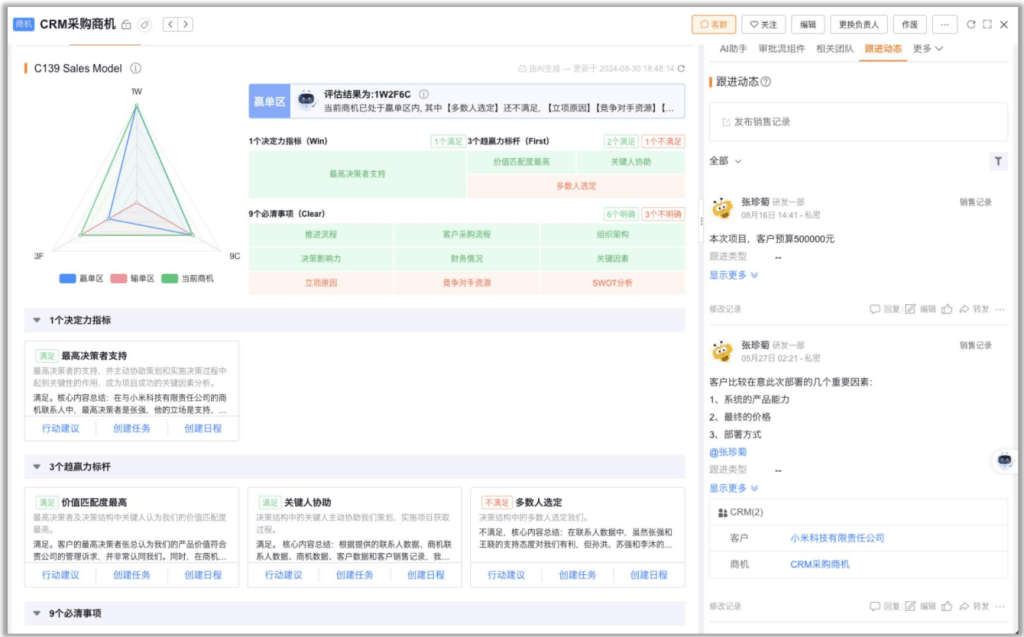This screenshot has height=637, width=1024.
Task: Click the lock icon beside CRM采购商机 title
Action: pyautogui.click(x=126, y=24)
